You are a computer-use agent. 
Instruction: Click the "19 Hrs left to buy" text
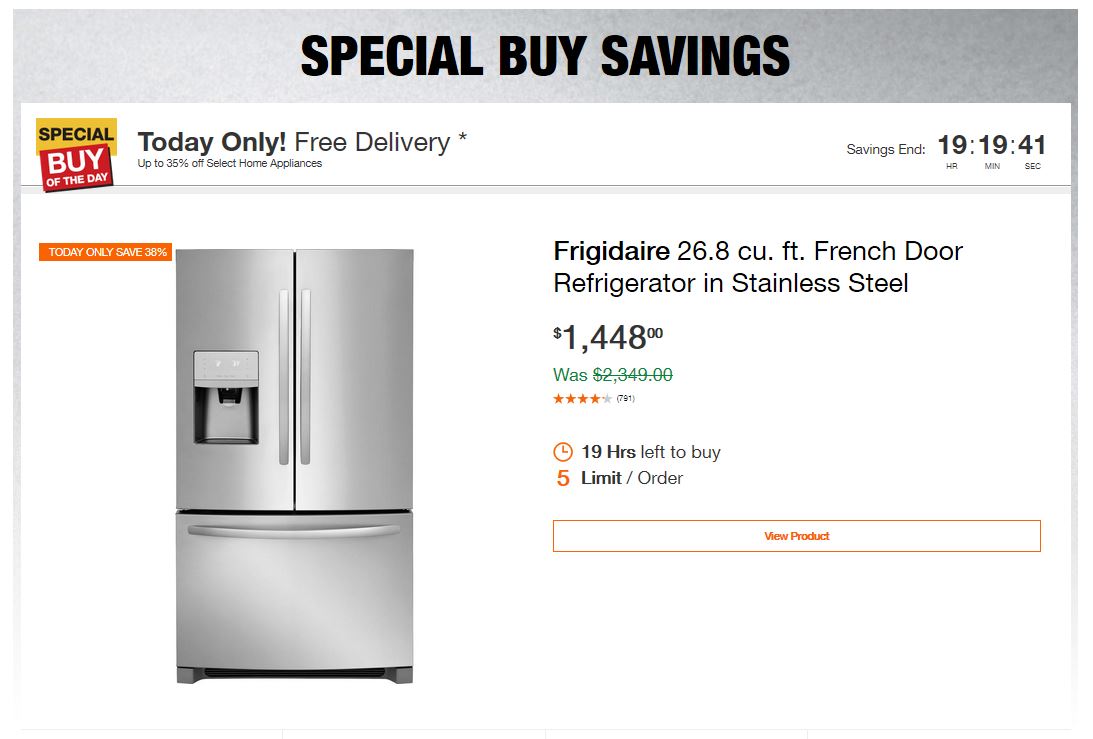(650, 452)
